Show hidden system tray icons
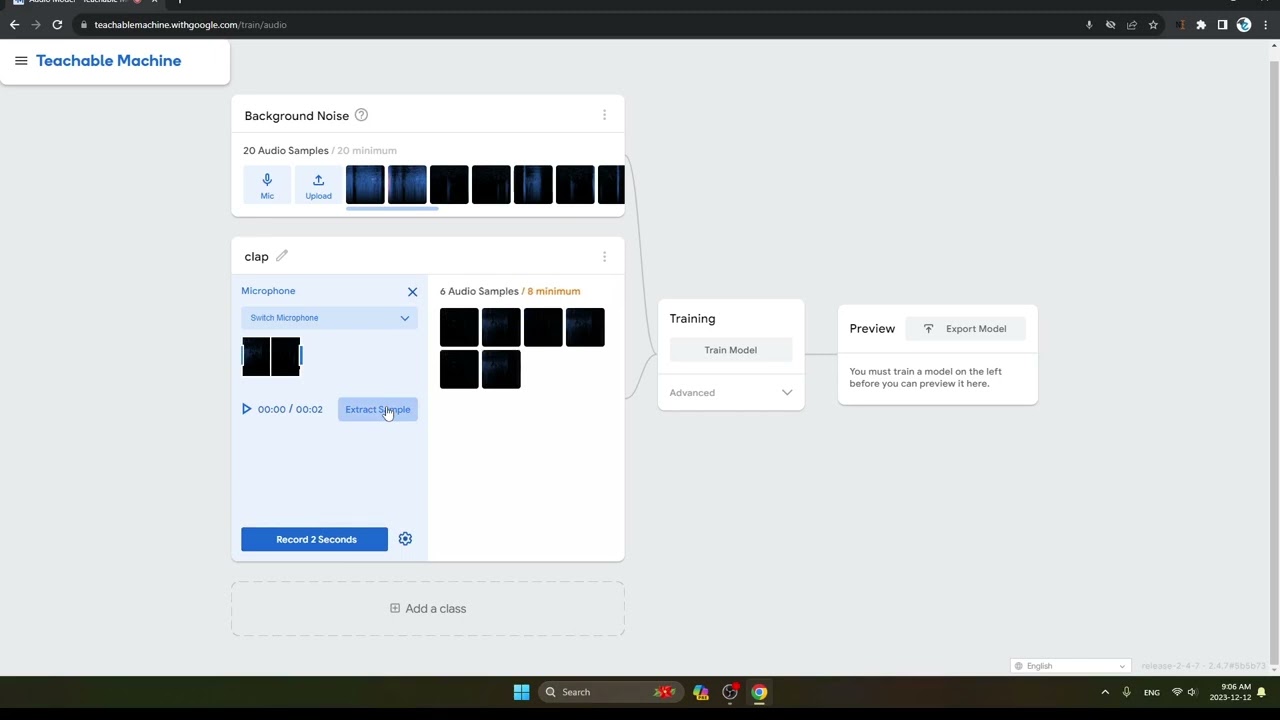The image size is (1280, 720). [x=1105, y=692]
